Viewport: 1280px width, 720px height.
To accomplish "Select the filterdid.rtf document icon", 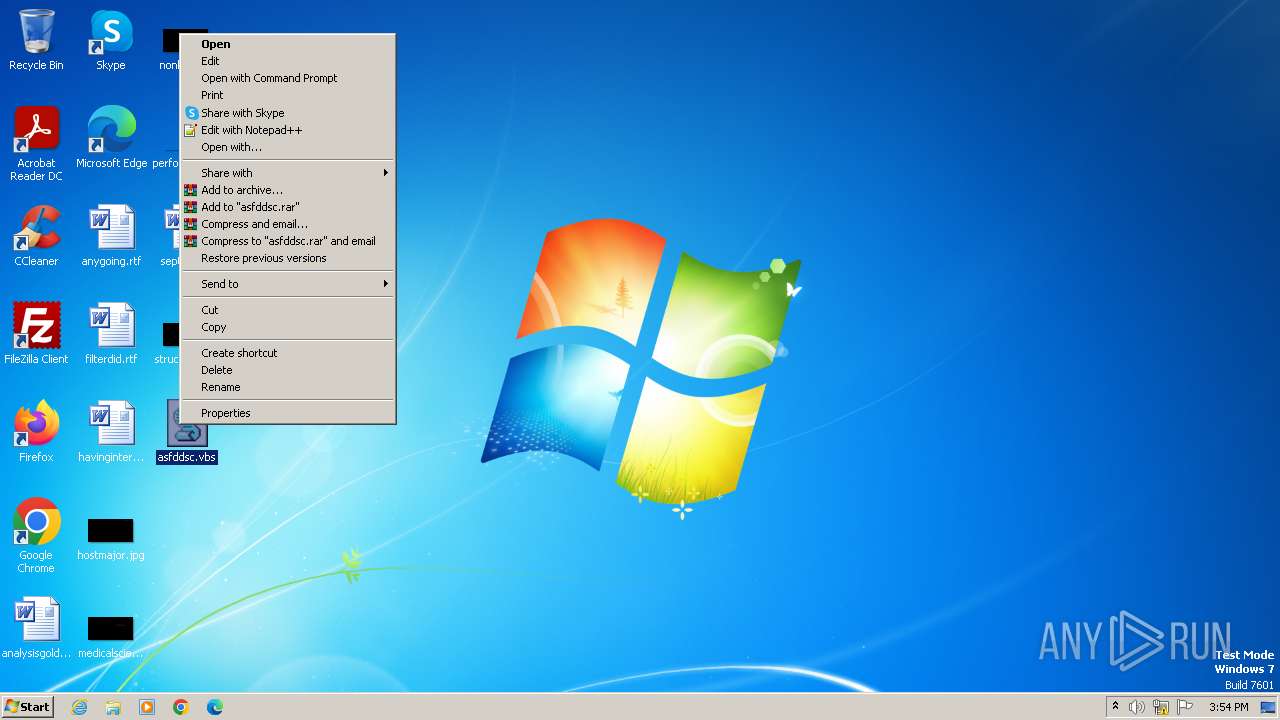I will click(111, 334).
